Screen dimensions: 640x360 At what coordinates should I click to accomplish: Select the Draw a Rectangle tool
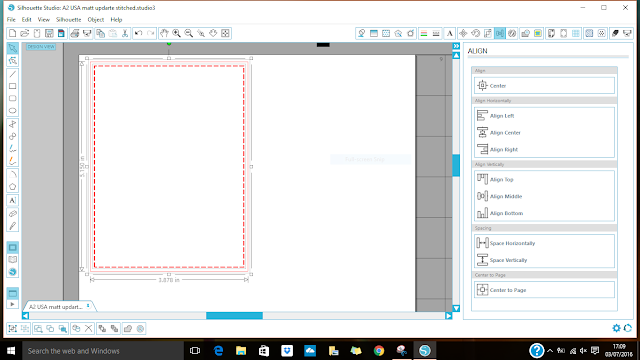click(x=13, y=86)
